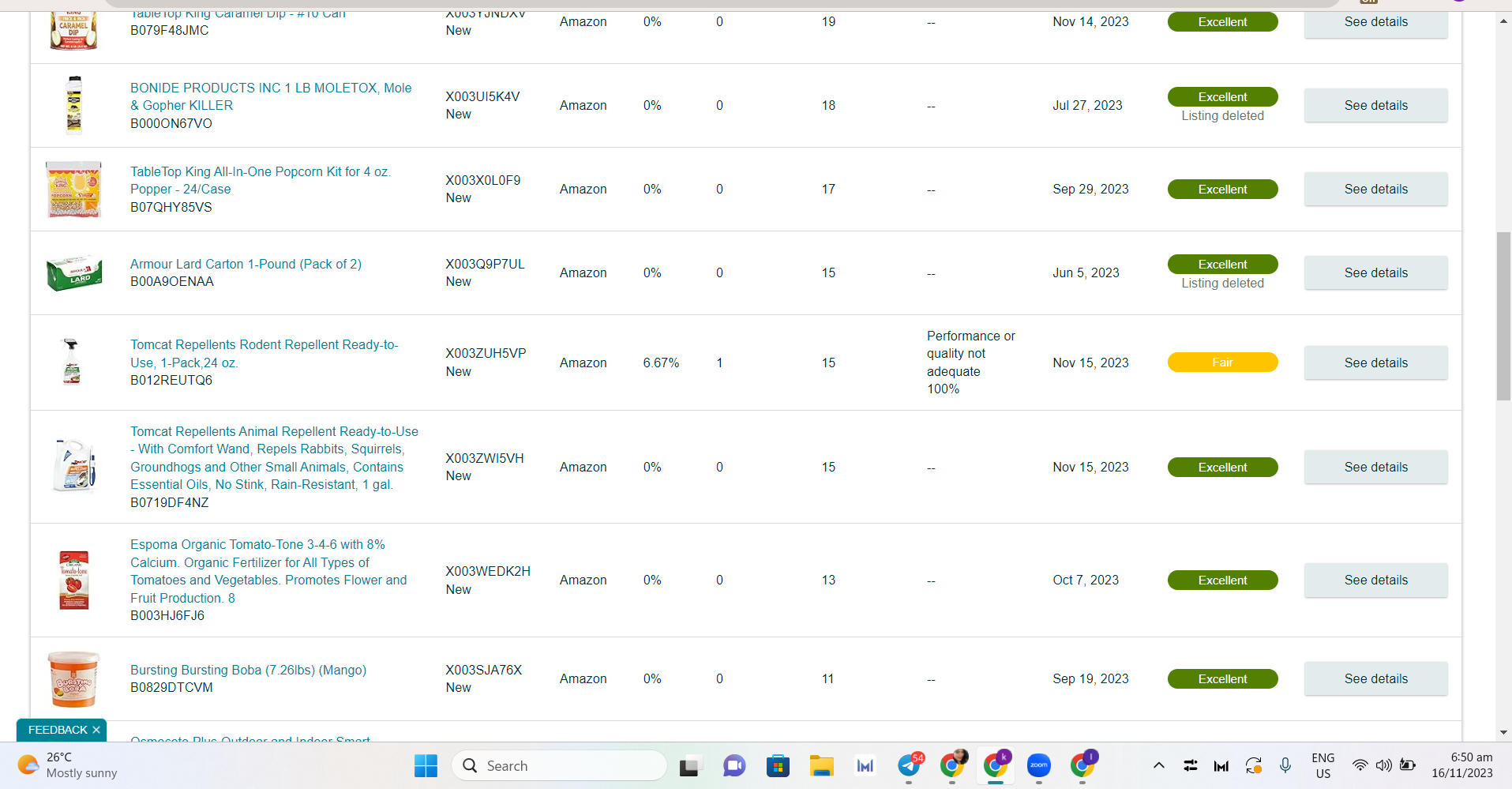1512x789 pixels.
Task: Open Tomcat Animal Repellent product link
Action: [x=274, y=458]
